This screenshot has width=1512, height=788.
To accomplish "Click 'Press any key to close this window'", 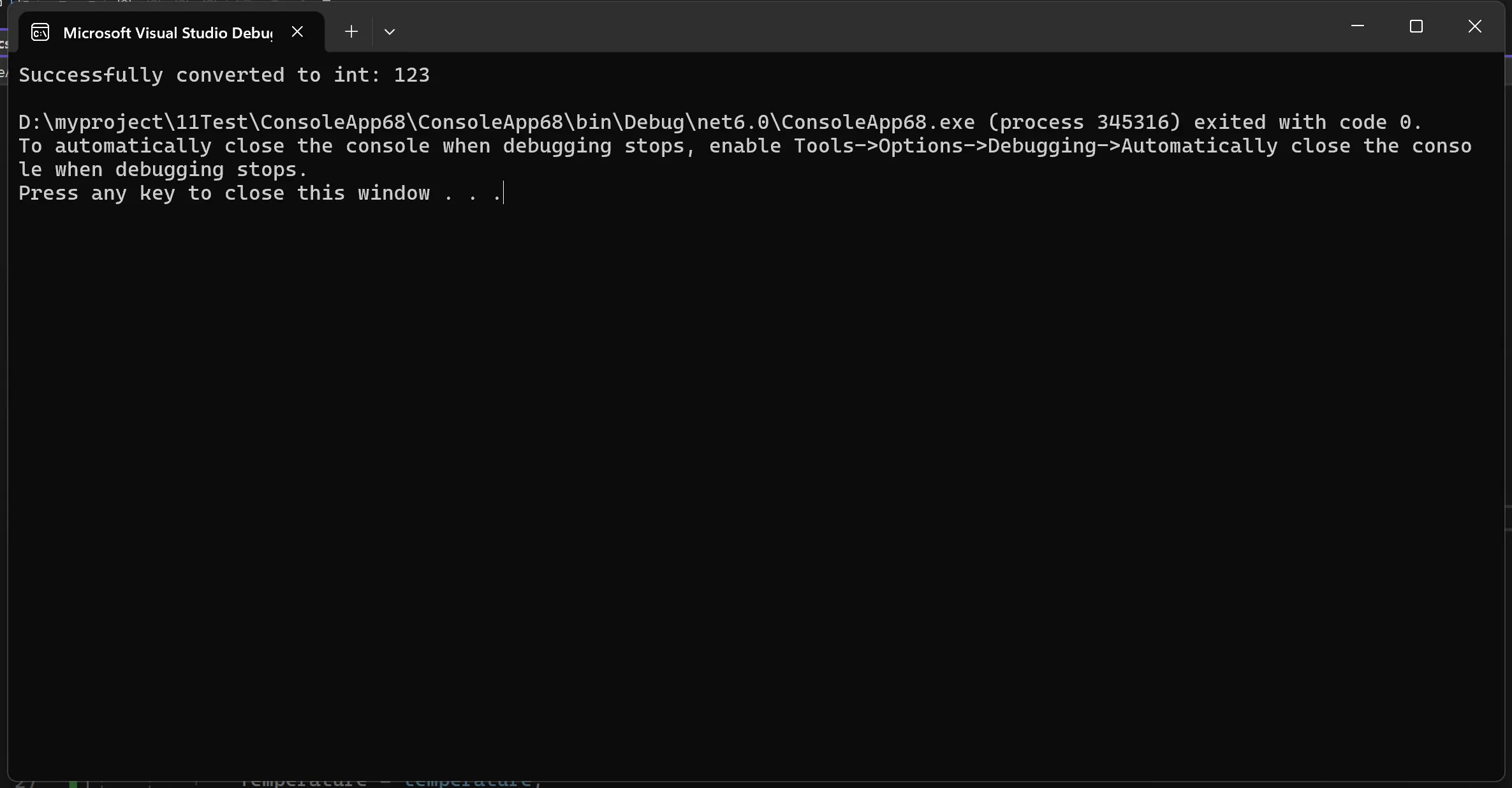I will click(224, 193).
